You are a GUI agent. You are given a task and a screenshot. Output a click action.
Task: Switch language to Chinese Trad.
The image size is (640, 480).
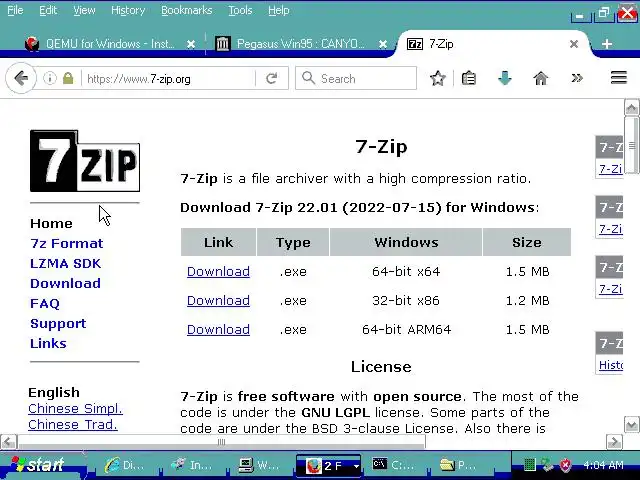point(73,424)
